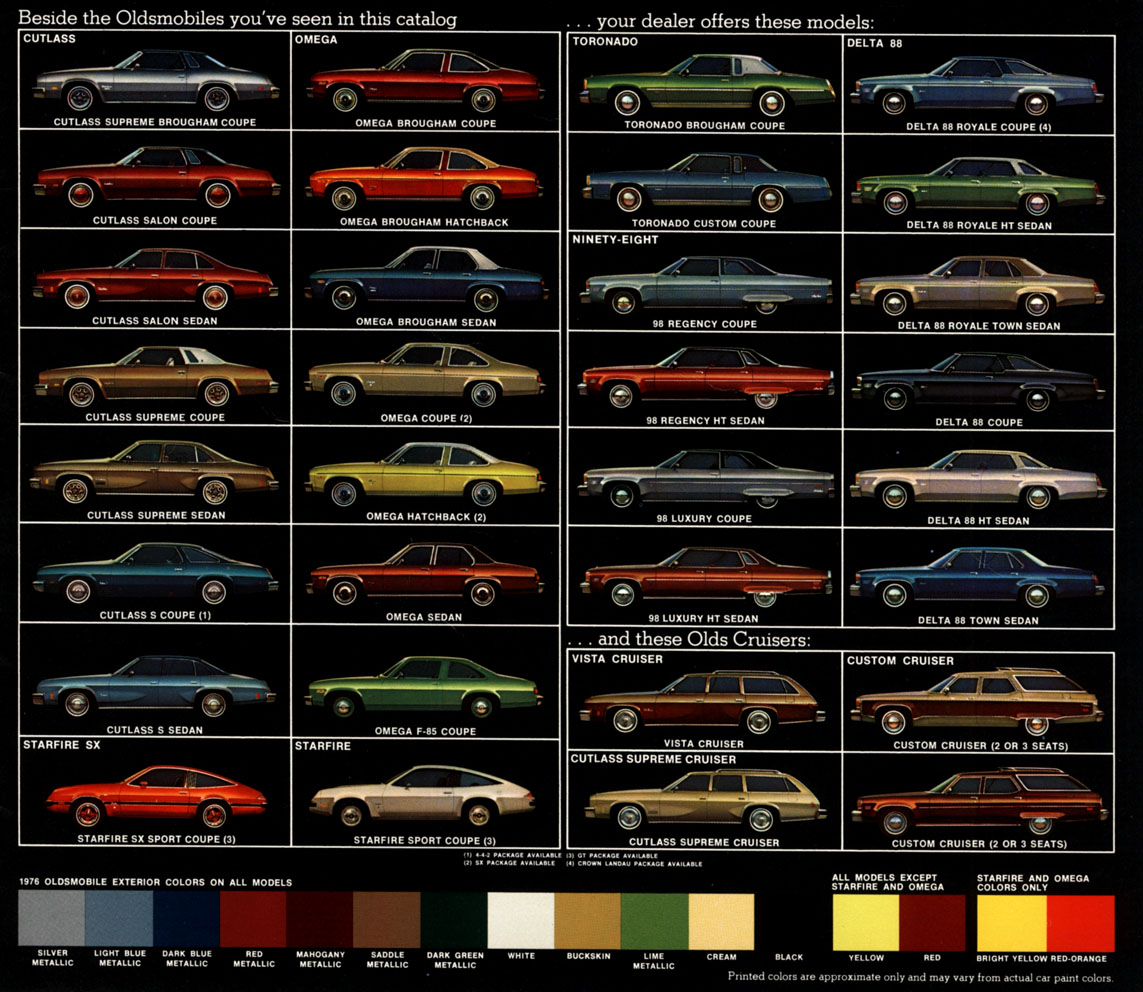The height and width of the screenshot is (992, 1143).
Task: Choose the Cutlass Supreme Coupe car photo
Action: click(x=156, y=375)
